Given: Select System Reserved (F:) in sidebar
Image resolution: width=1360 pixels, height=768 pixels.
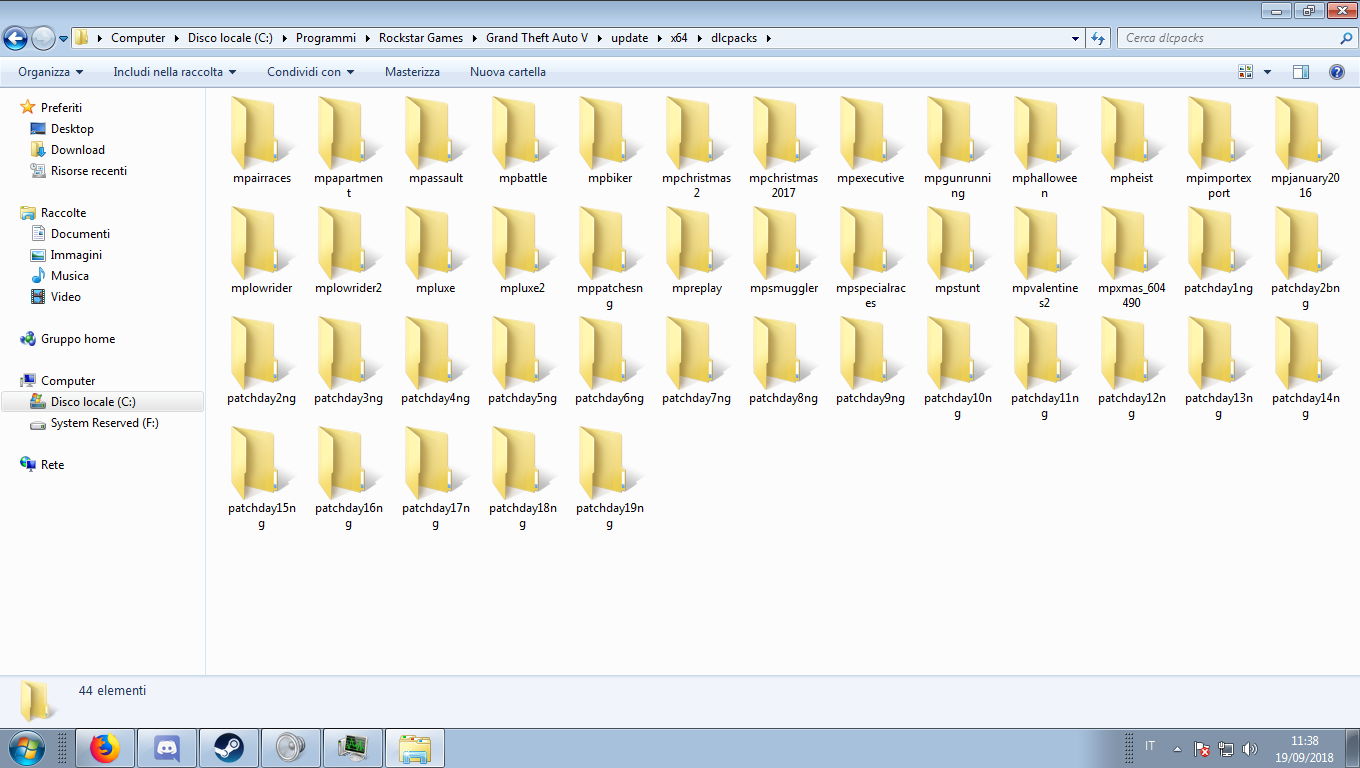Looking at the screenshot, I should [104, 423].
